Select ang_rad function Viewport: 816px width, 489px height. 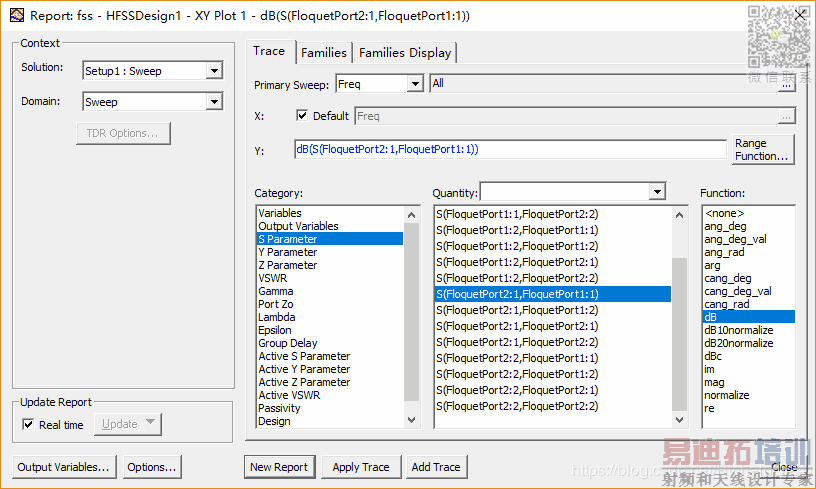pyautogui.click(x=724, y=252)
